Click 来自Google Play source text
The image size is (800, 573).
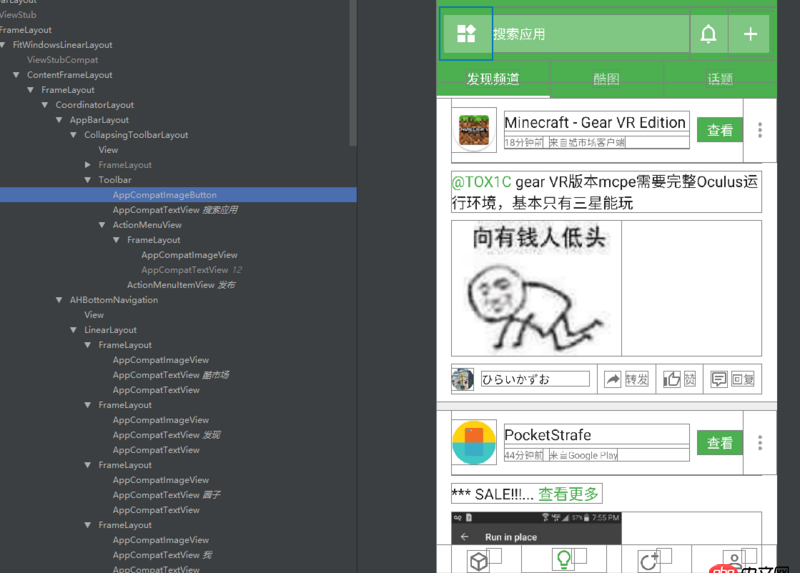[x=583, y=455]
